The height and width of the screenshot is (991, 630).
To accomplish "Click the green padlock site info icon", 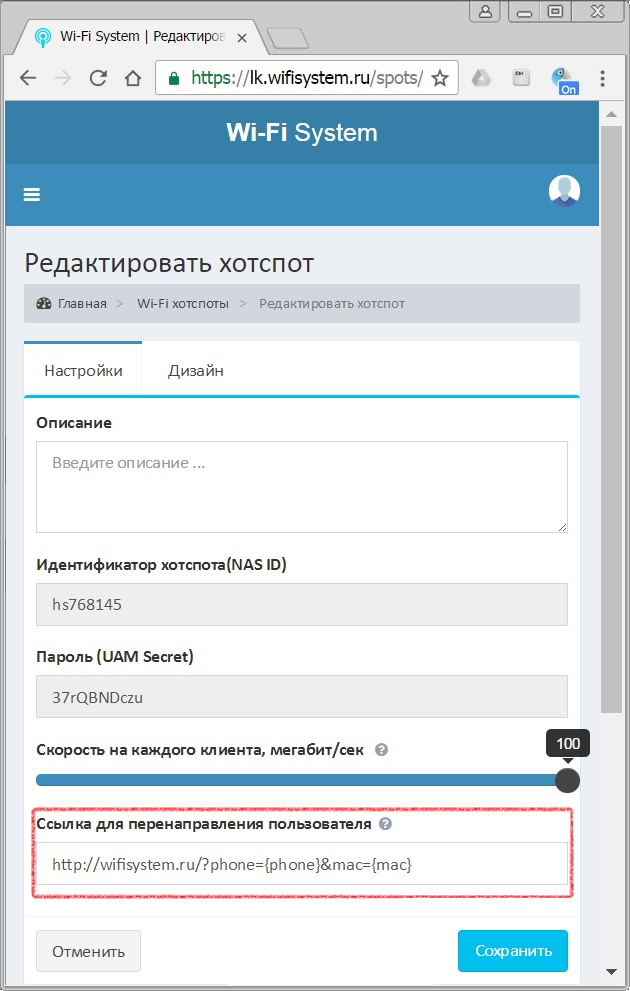I will pyautogui.click(x=174, y=78).
